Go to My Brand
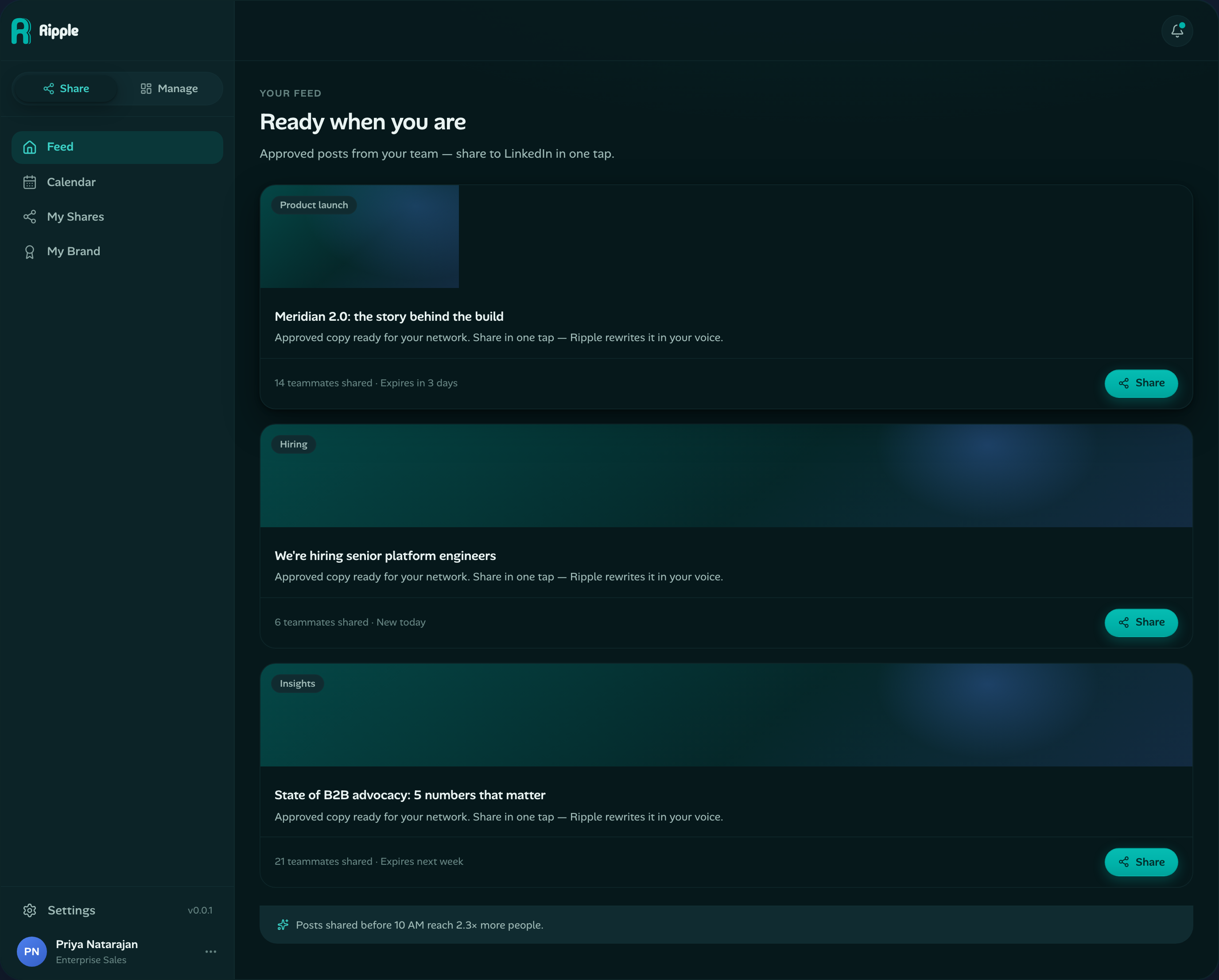The image size is (1219, 980). point(117,251)
